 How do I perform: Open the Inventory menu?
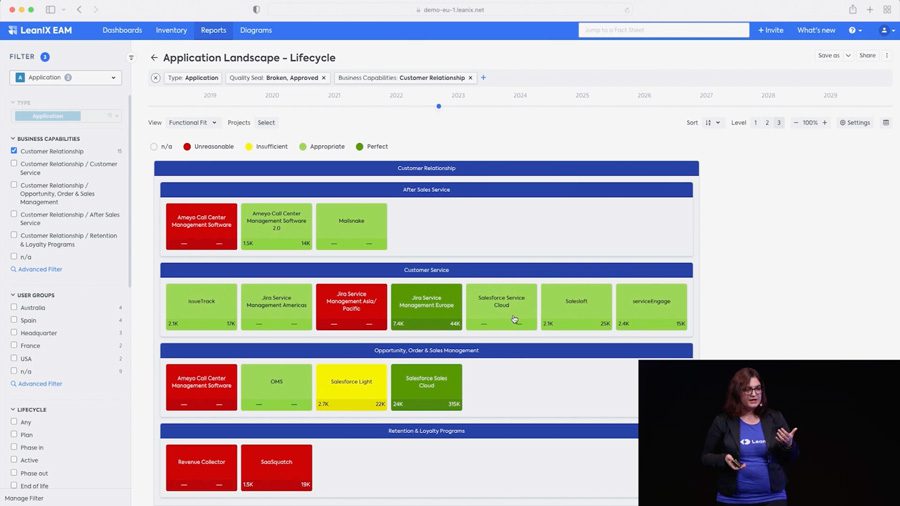coord(171,30)
